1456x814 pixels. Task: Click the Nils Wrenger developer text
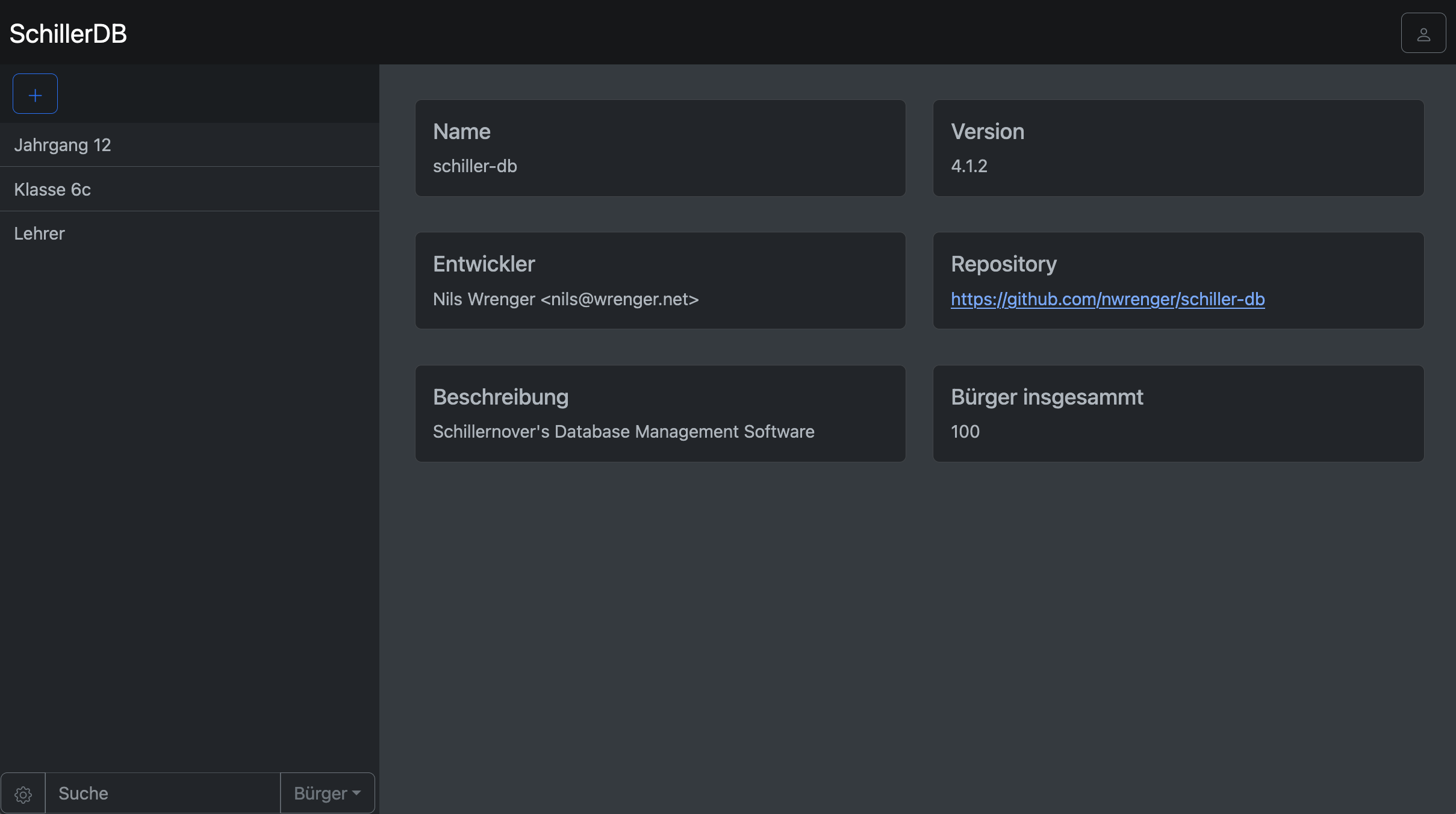(x=565, y=299)
